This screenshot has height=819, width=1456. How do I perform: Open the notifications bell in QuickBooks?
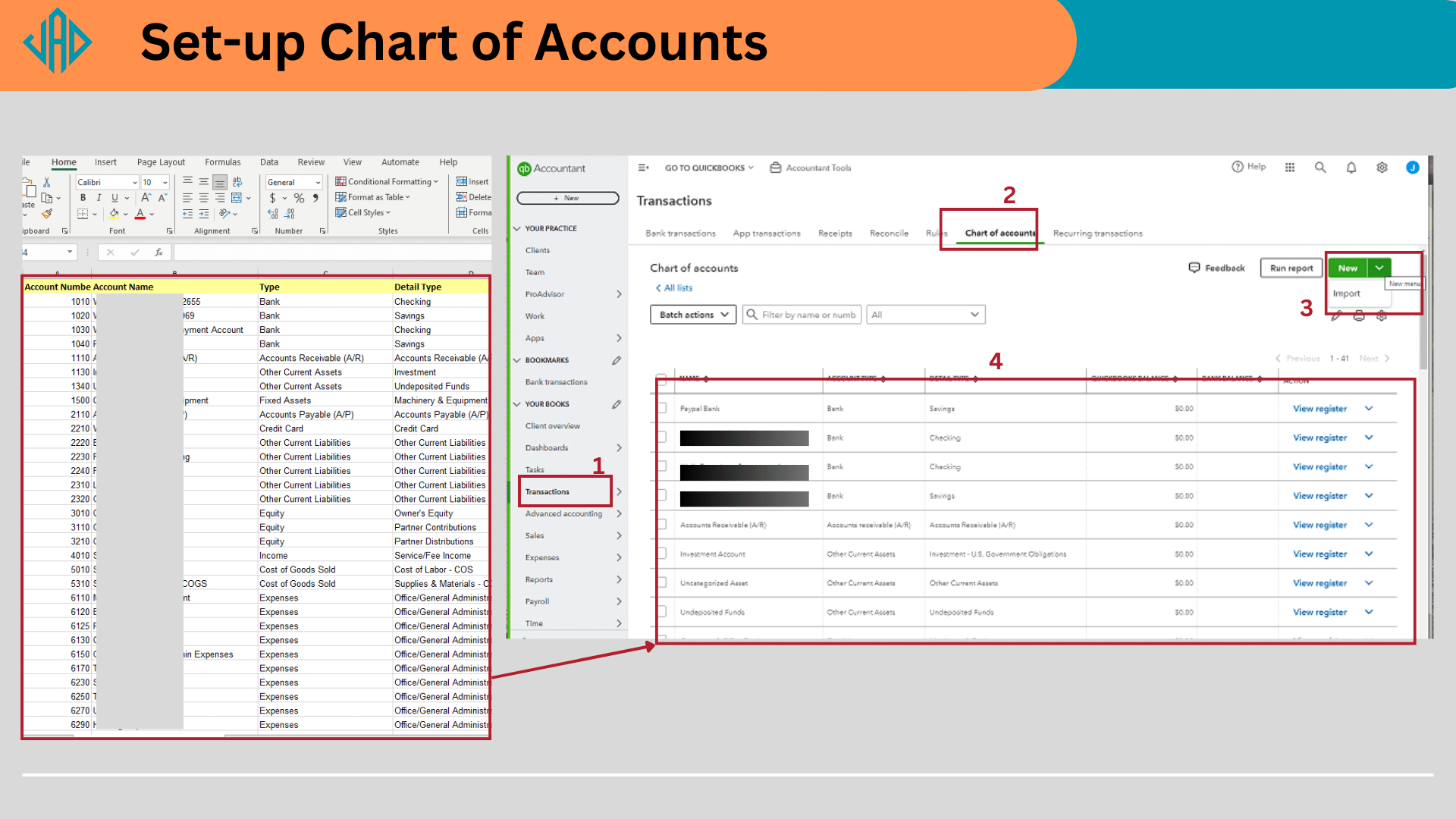click(x=1351, y=168)
